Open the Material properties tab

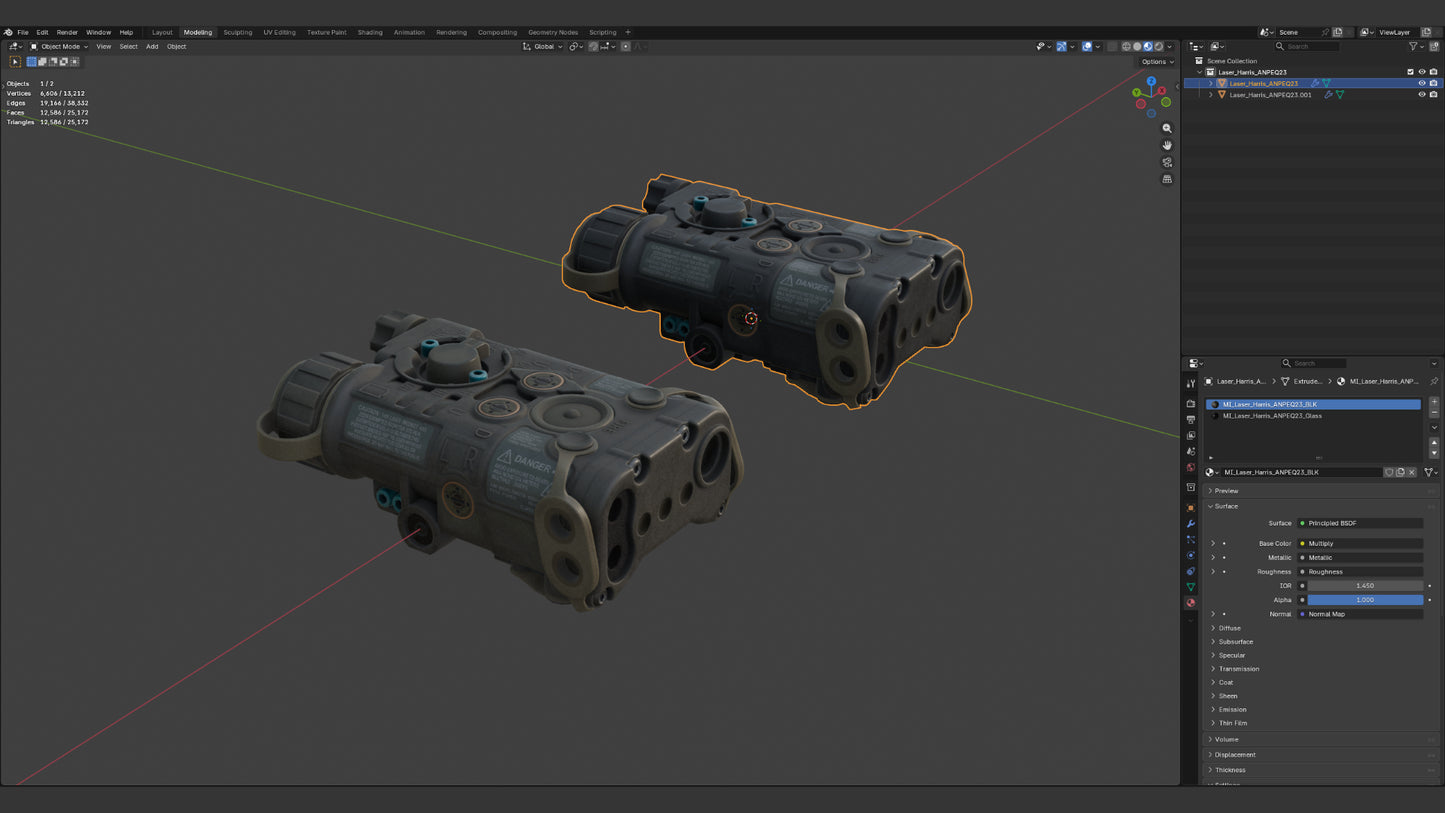point(1191,603)
